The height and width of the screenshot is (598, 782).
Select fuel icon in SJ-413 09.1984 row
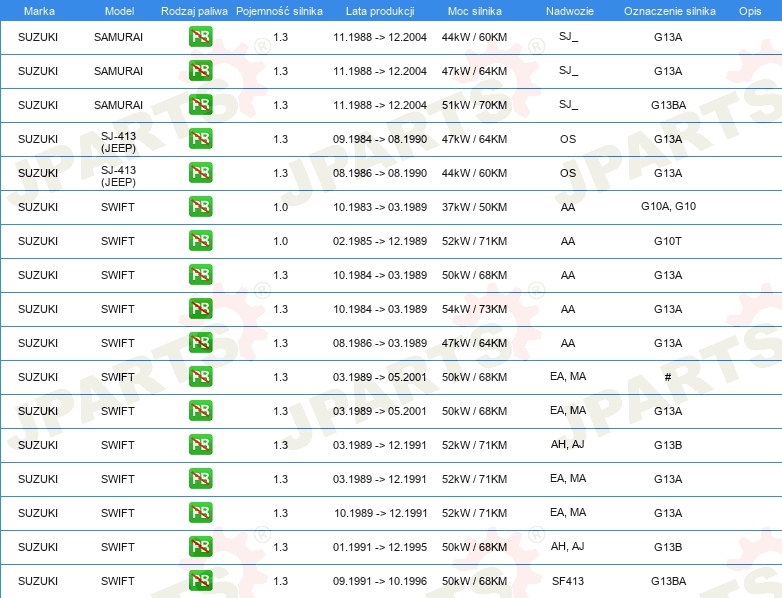tap(200, 139)
